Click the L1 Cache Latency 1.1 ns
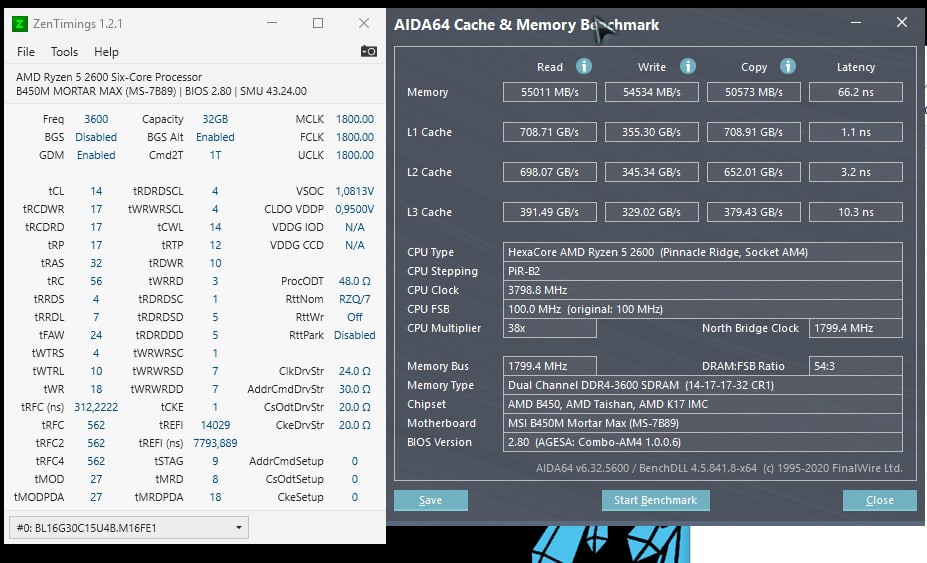This screenshot has width=927, height=563. pos(855,132)
